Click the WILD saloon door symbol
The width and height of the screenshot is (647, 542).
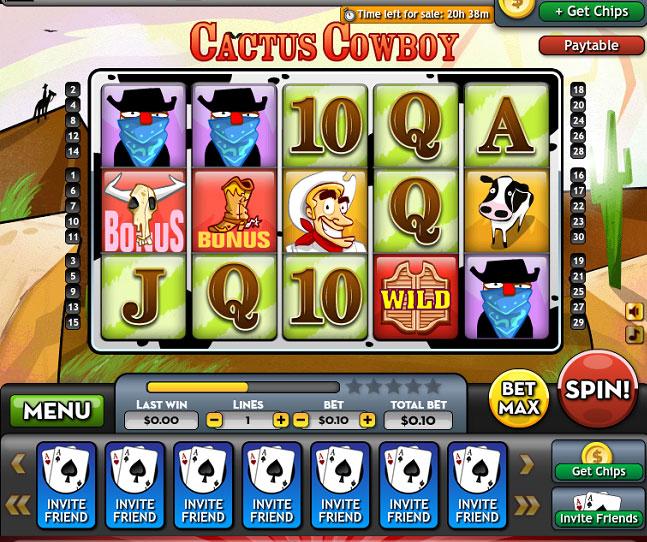[x=416, y=297]
